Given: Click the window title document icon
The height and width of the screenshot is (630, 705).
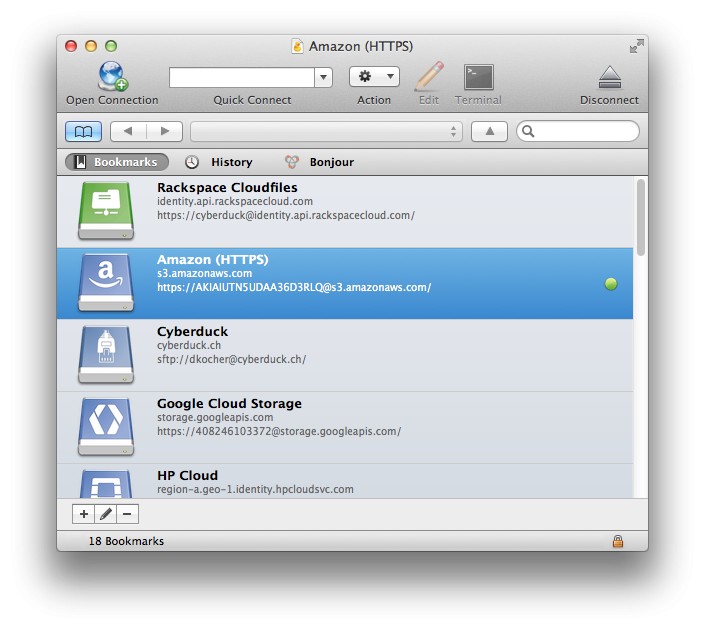Looking at the screenshot, I should click(297, 46).
